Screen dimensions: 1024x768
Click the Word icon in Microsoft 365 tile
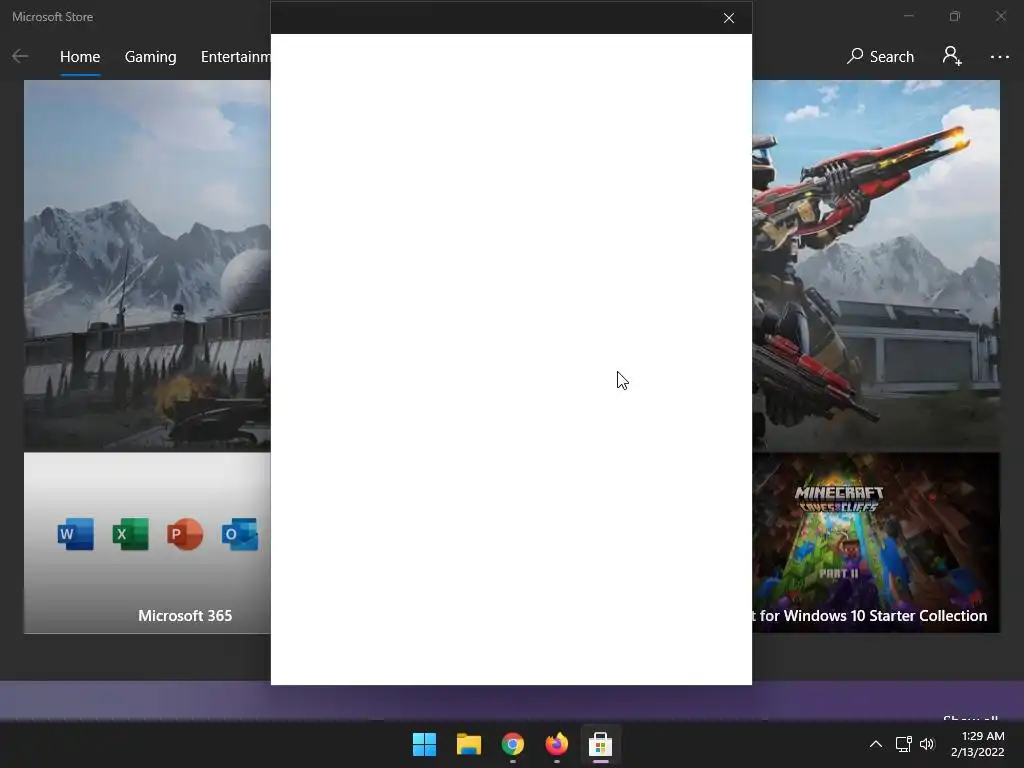coord(76,534)
